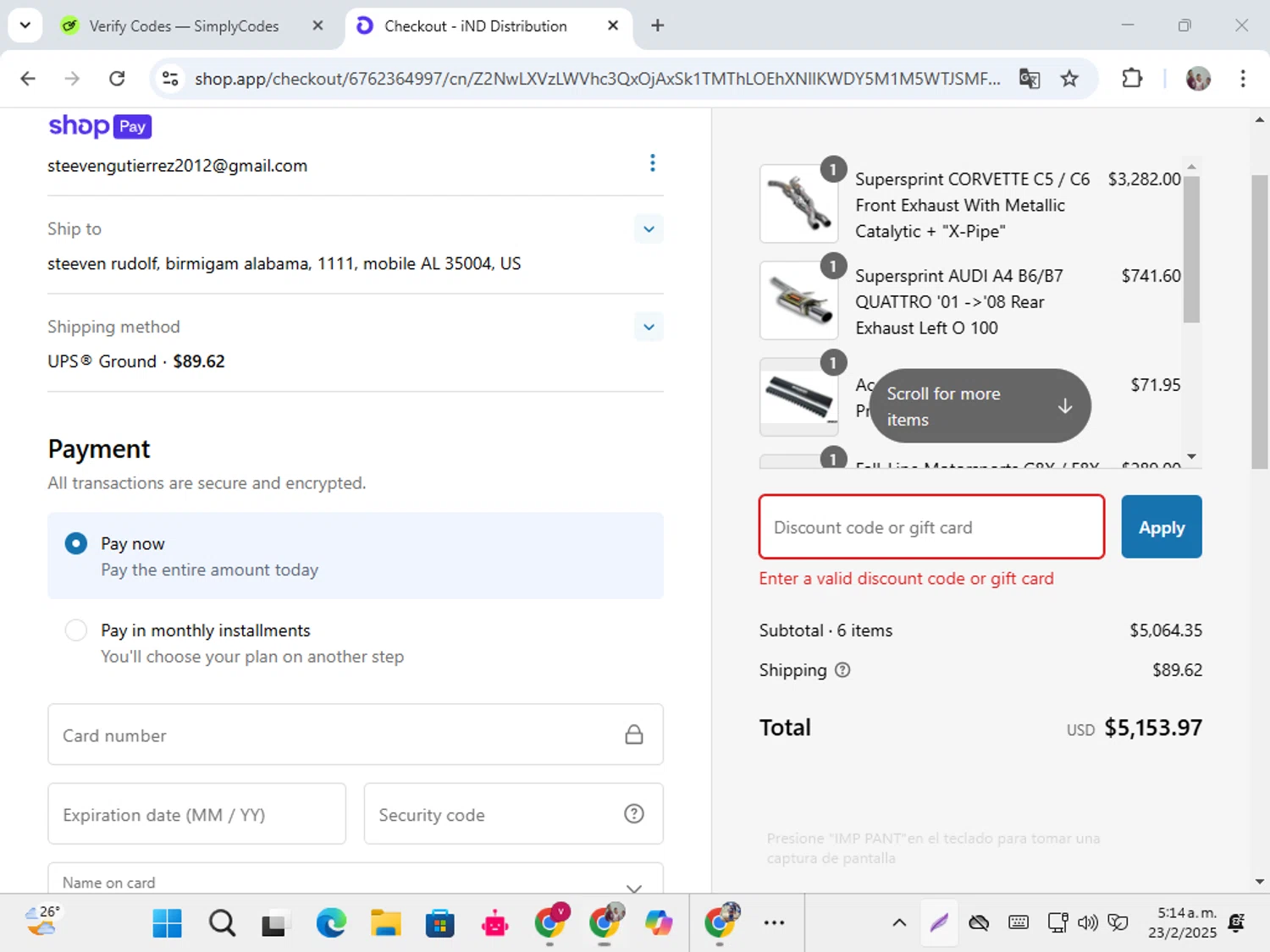Open account options three-dot menu

[x=652, y=163]
